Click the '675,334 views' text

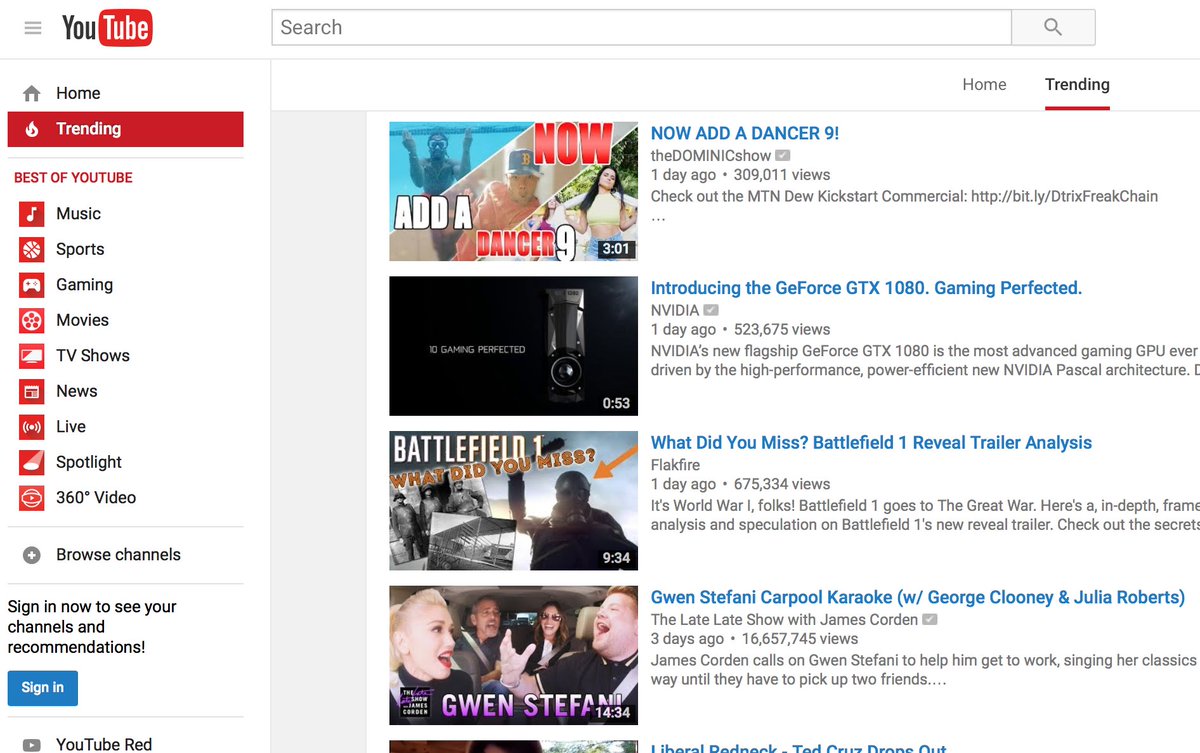pyautogui.click(x=782, y=484)
